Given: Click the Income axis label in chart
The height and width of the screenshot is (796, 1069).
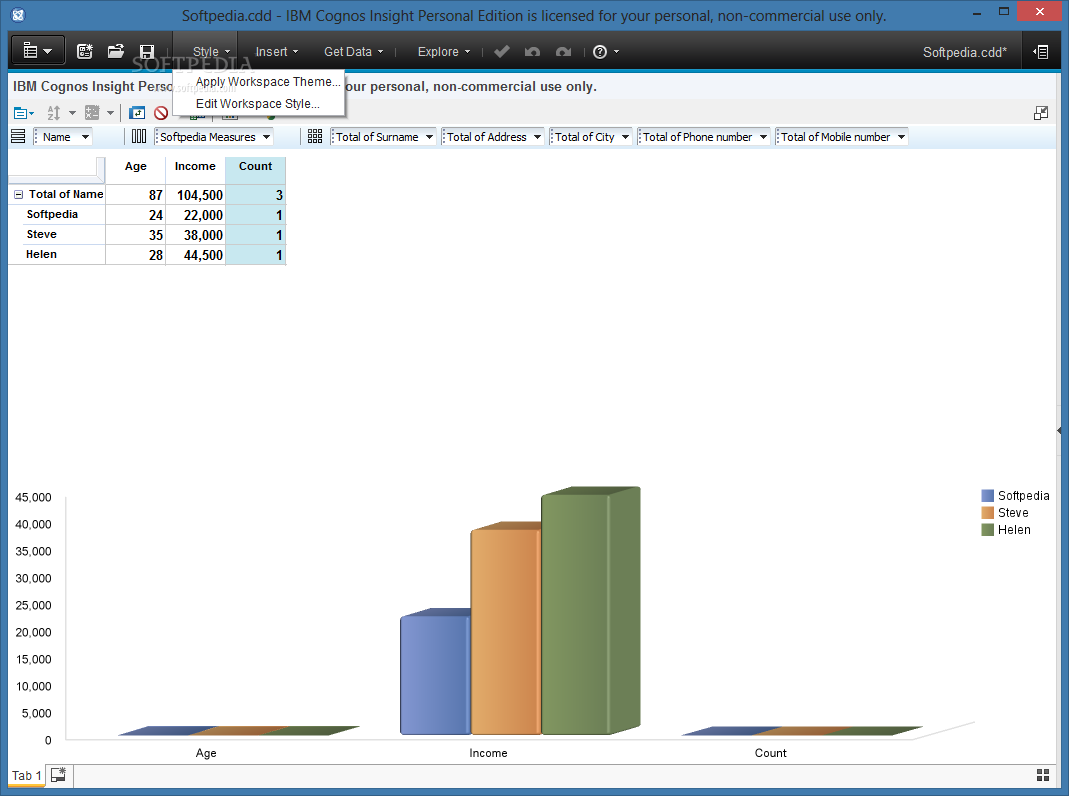Looking at the screenshot, I should tap(488, 753).
